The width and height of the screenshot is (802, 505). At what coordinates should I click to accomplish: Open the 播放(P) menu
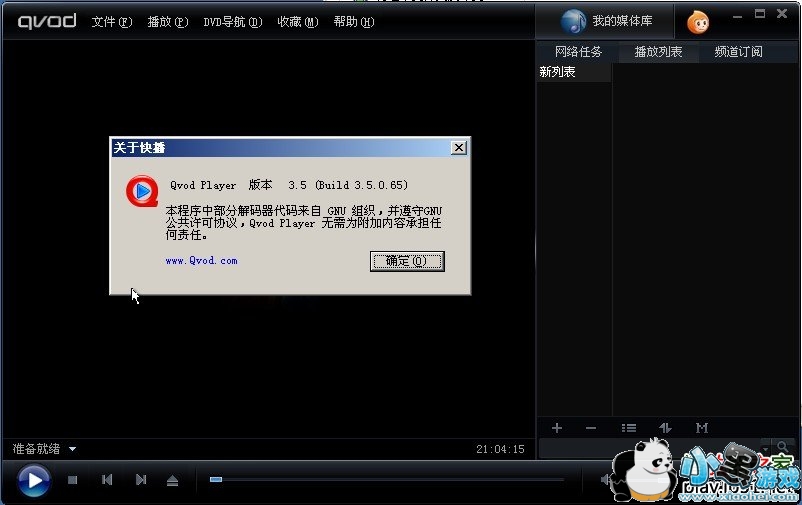pyautogui.click(x=168, y=22)
